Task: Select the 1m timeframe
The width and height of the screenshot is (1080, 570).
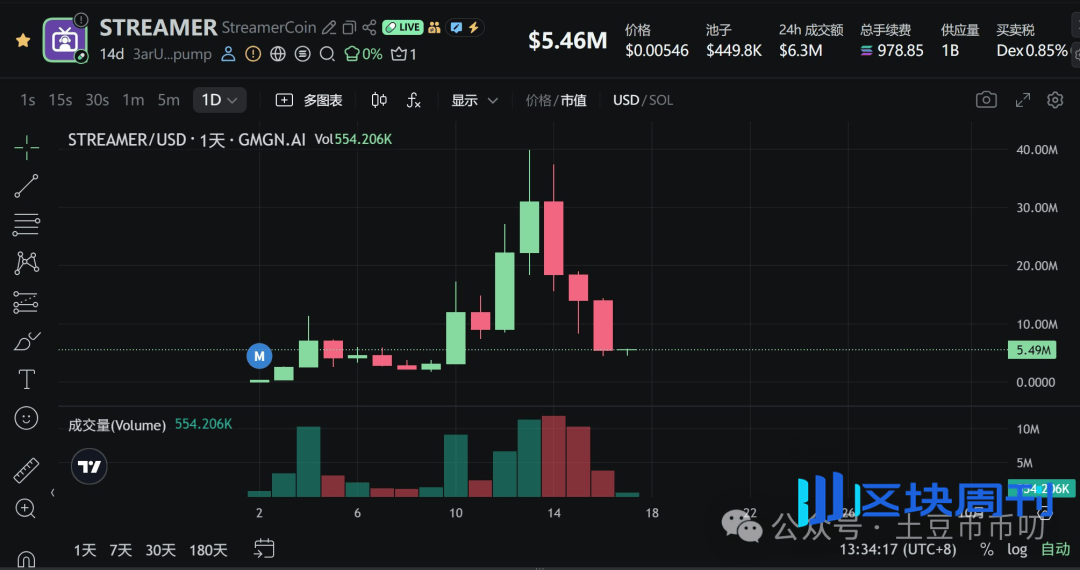Action: 133,101
